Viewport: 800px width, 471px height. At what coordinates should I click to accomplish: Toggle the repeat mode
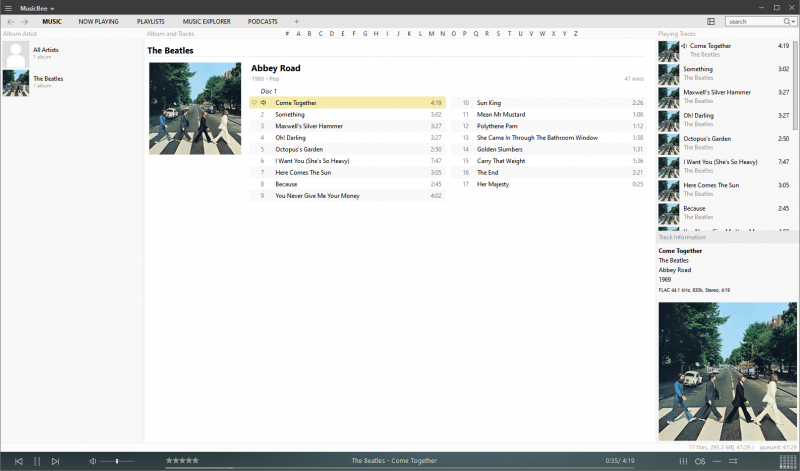(x=718, y=461)
